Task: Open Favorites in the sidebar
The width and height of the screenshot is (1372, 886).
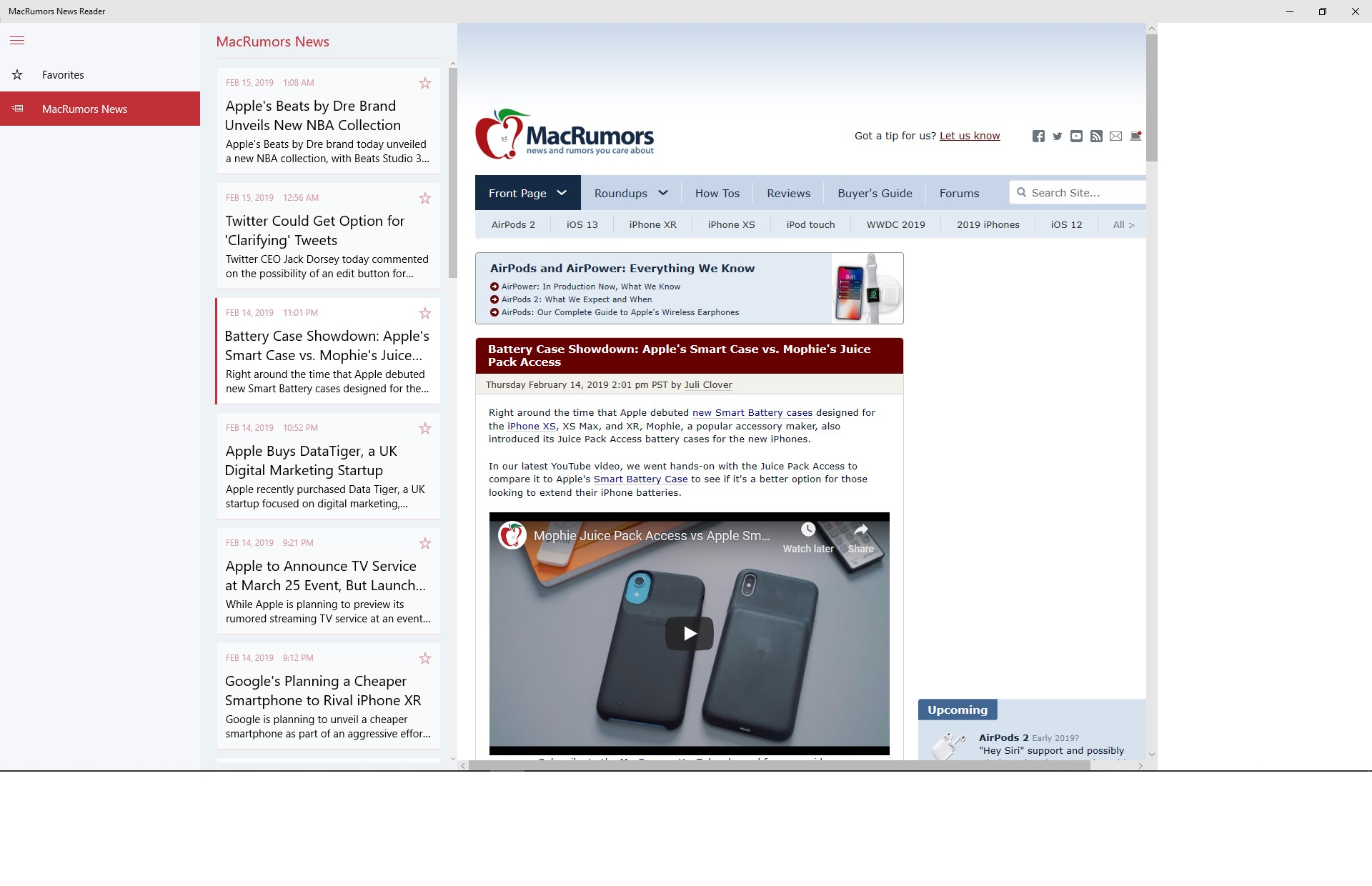Action: [x=100, y=74]
